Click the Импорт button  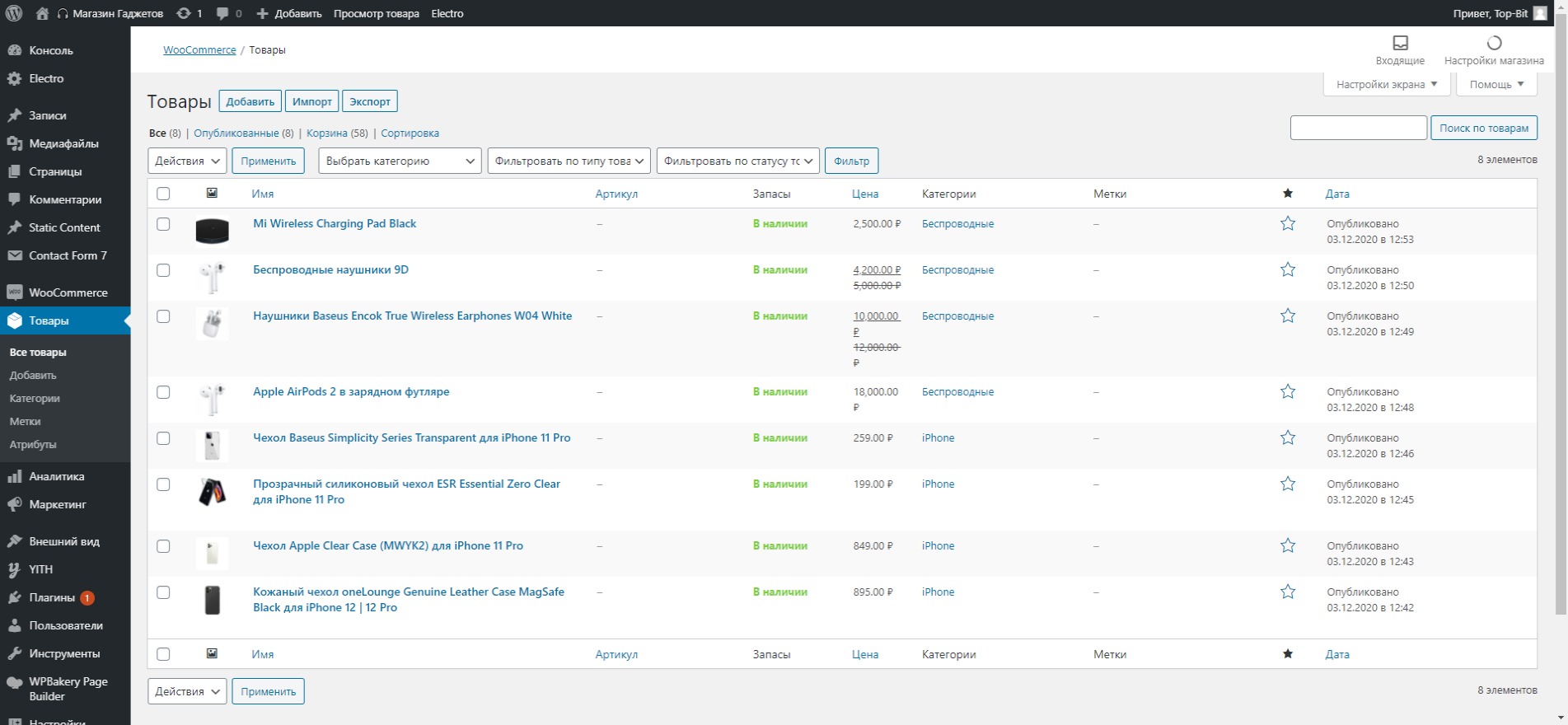coord(312,101)
